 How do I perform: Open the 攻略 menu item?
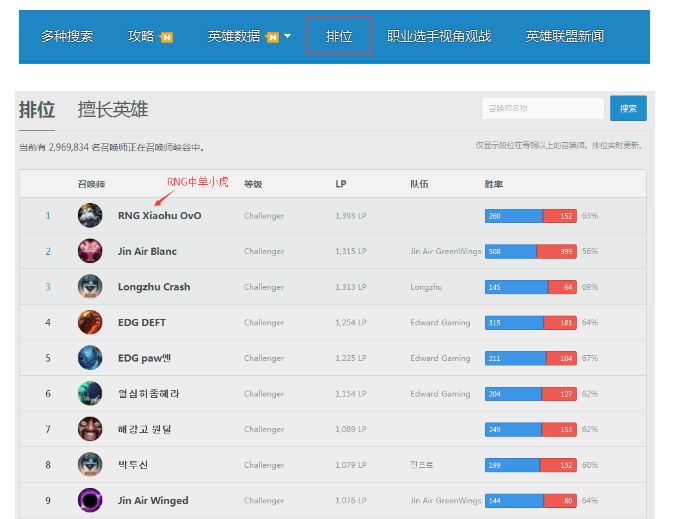tap(141, 36)
